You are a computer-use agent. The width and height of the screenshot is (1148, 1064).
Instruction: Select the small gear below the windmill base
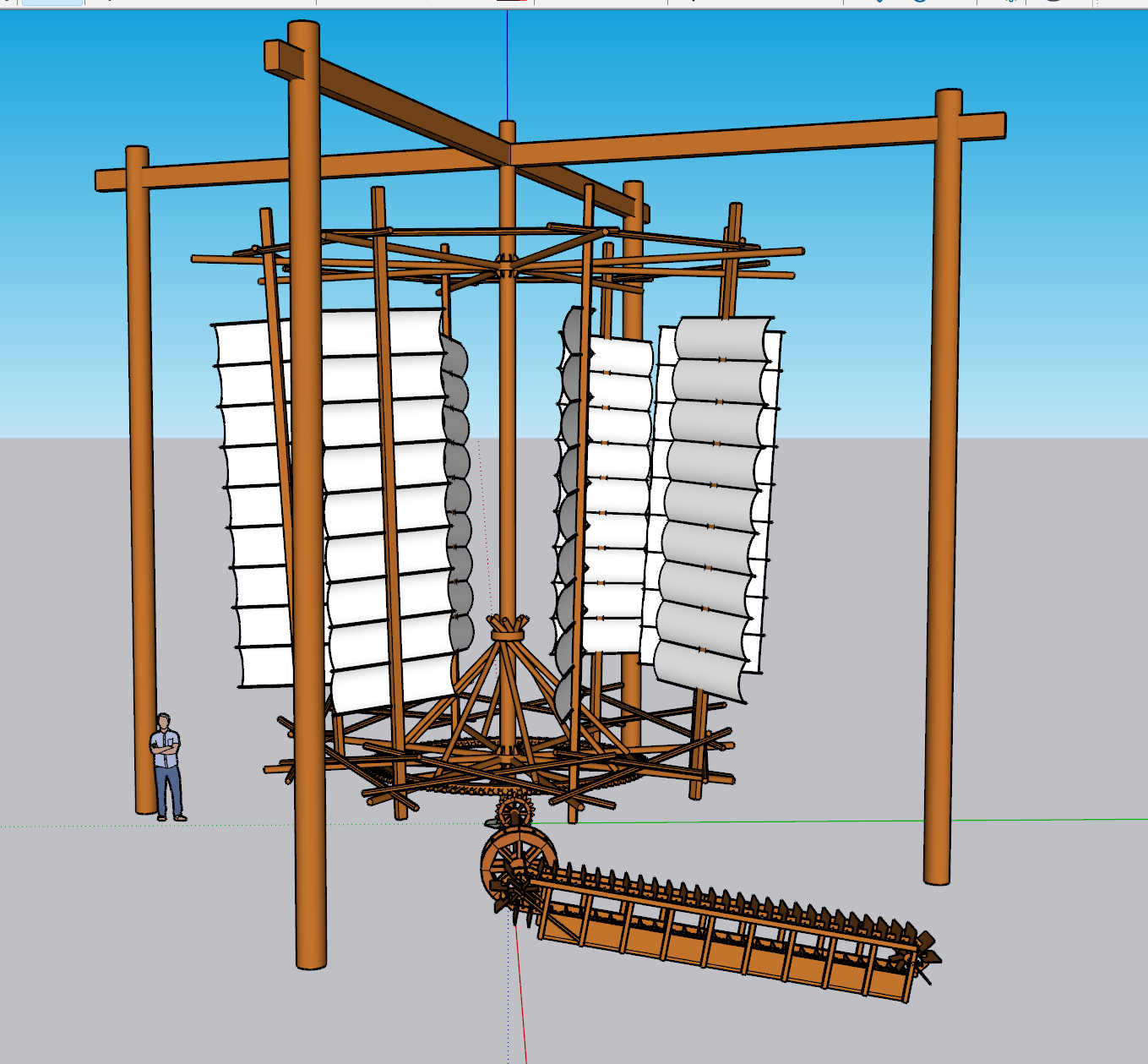click(514, 813)
